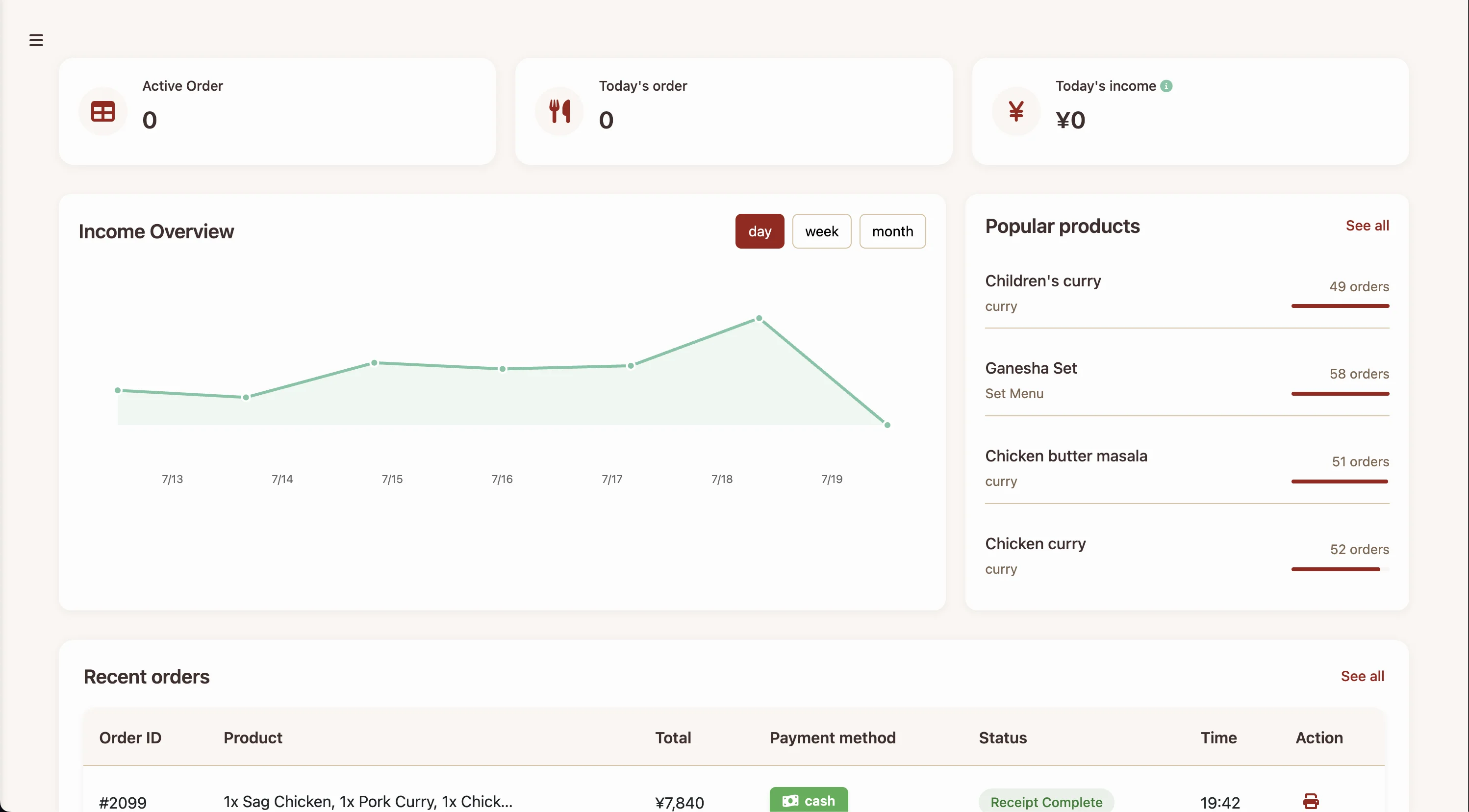This screenshot has height=812, width=1469.
Task: Click the 7/16 axis label
Action: pos(502,479)
